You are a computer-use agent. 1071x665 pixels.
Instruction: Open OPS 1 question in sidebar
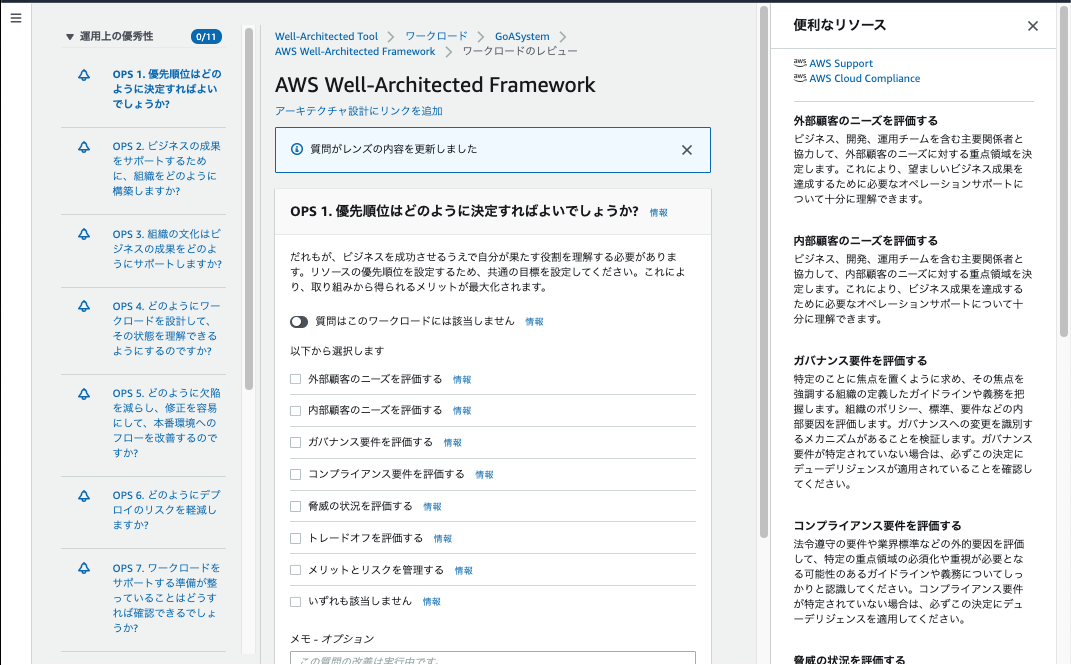(x=167, y=89)
